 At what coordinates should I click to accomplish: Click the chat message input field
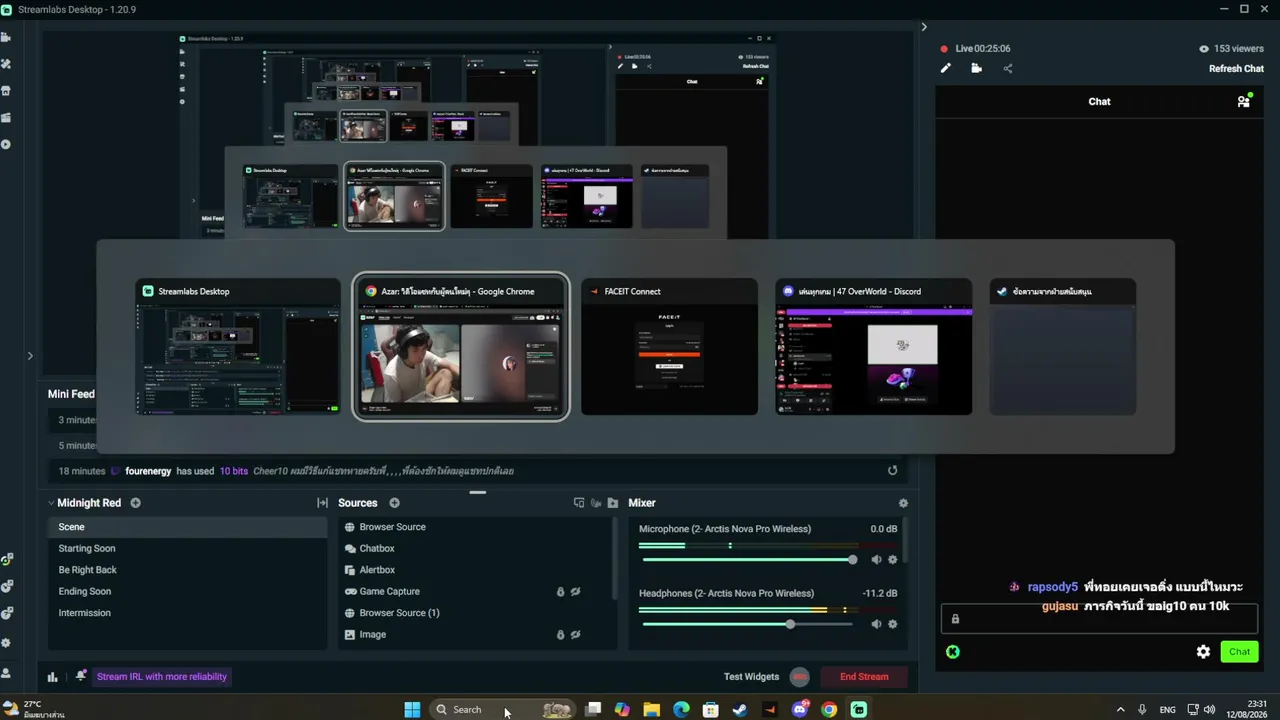click(1099, 619)
